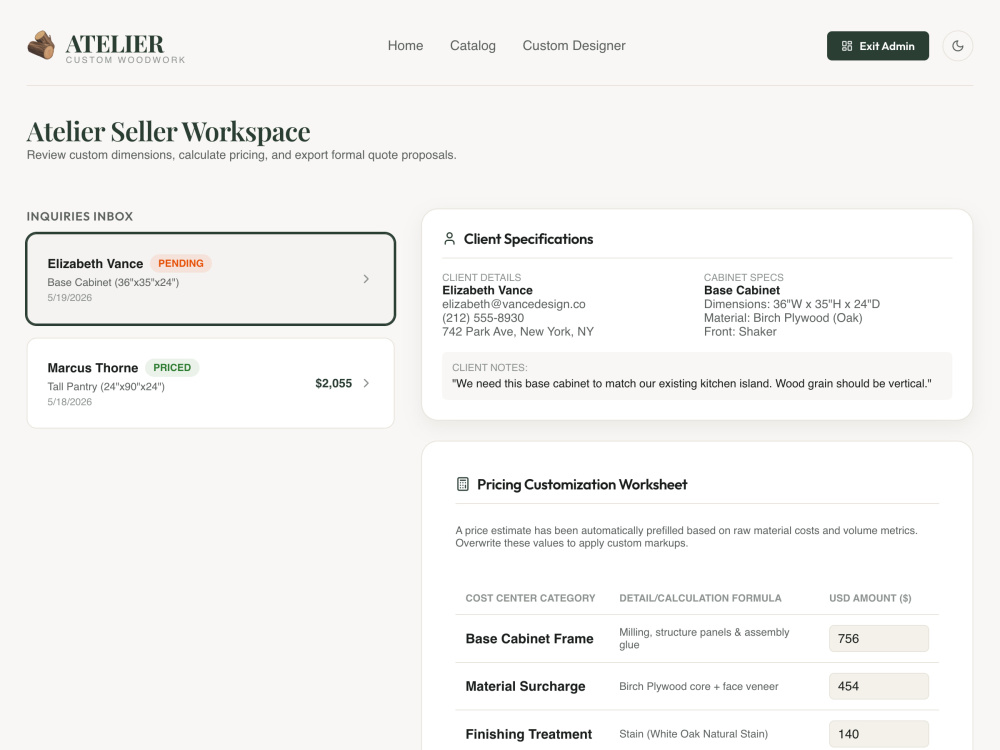Screen dimensions: 1000x750
Task: Edit the Finishing Treatment amount field
Action: pyautogui.click(x=879, y=734)
